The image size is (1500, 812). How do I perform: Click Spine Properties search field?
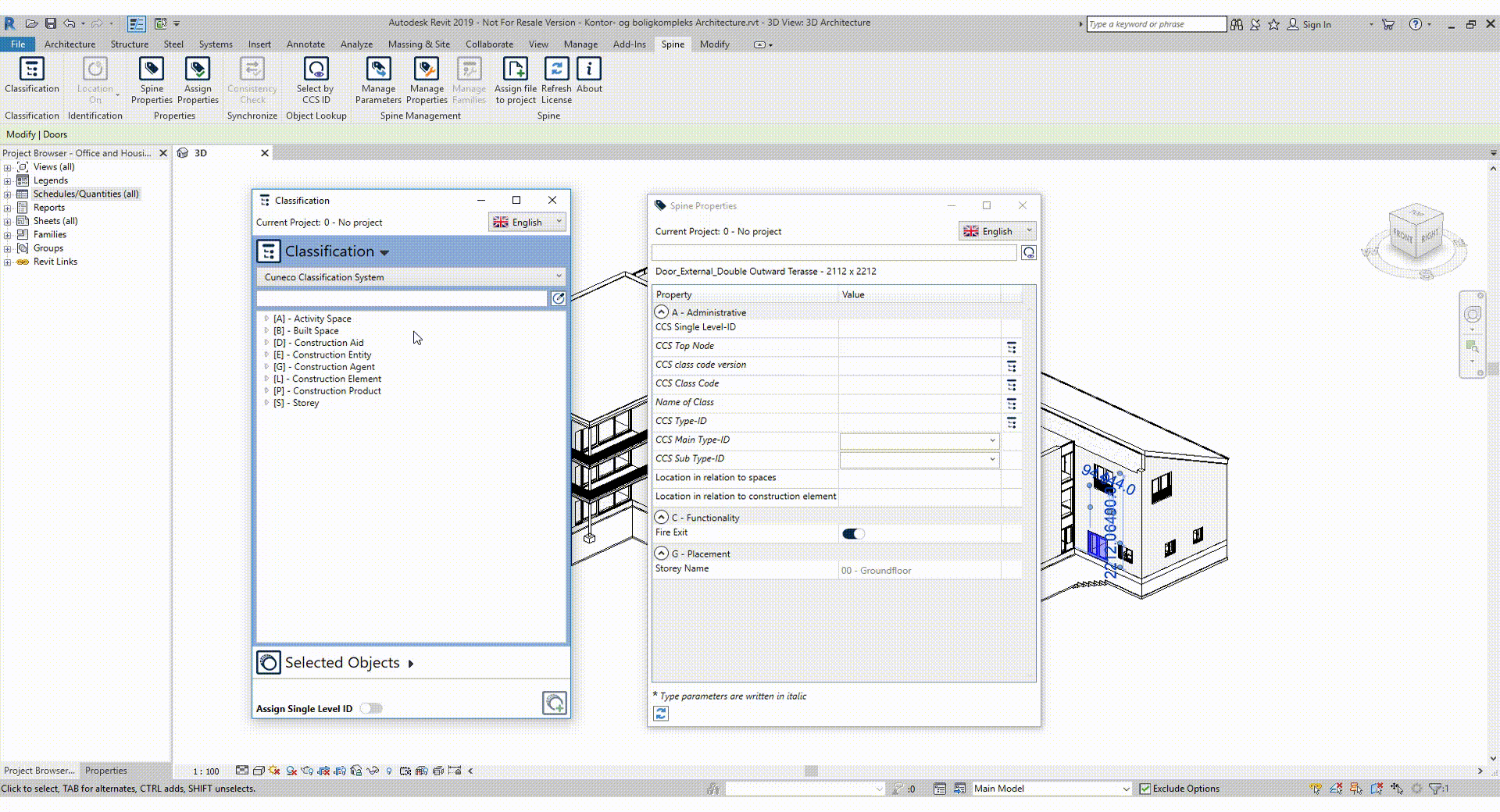click(834, 253)
